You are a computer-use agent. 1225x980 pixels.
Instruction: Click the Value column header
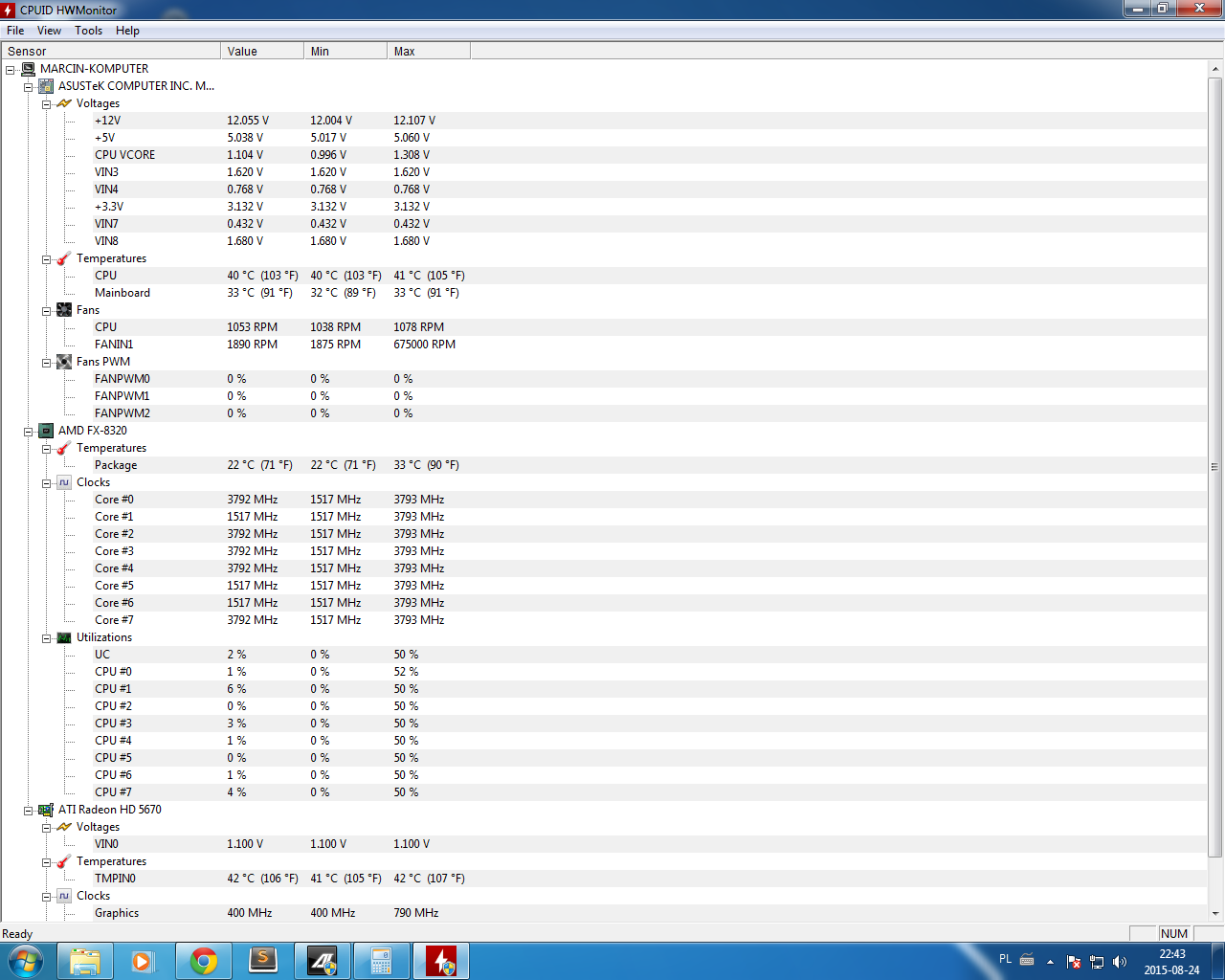[x=262, y=51]
